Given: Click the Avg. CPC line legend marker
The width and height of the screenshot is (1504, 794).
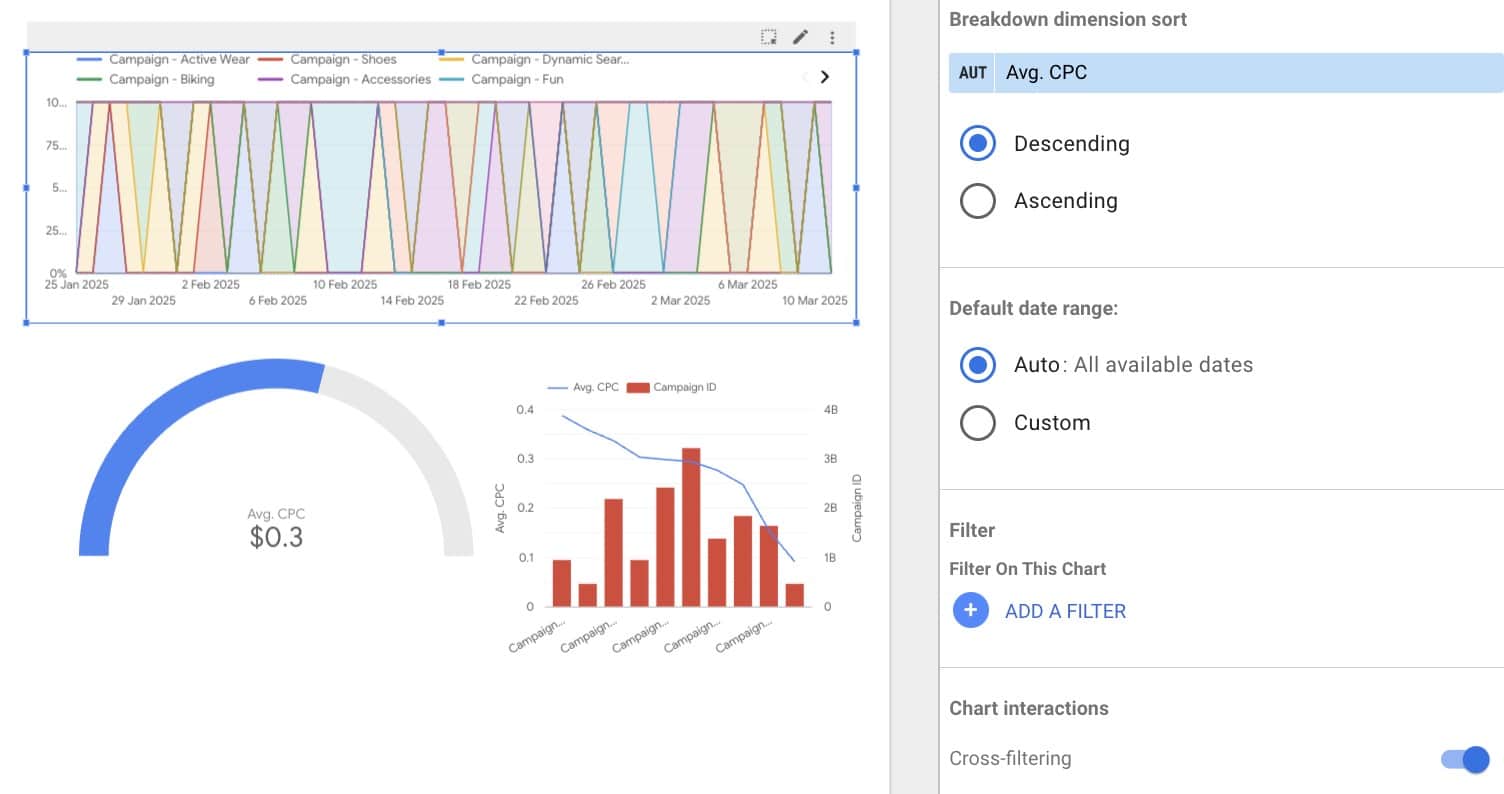Looking at the screenshot, I should click(557, 387).
